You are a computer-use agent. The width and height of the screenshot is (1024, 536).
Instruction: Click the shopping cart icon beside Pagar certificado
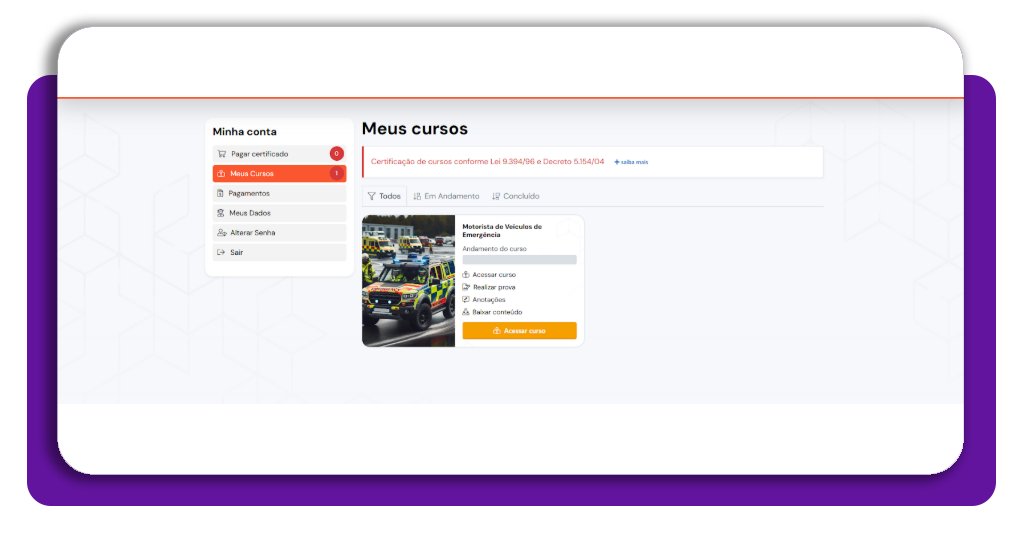(221, 154)
